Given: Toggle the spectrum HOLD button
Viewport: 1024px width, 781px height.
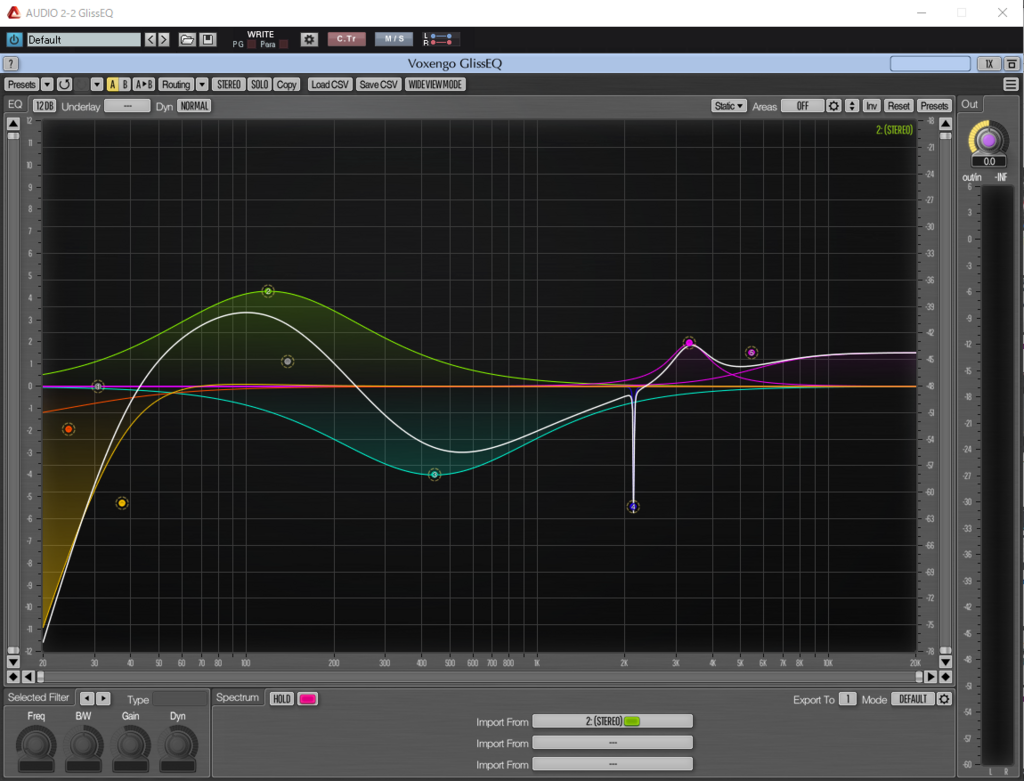Looking at the screenshot, I should pos(281,699).
